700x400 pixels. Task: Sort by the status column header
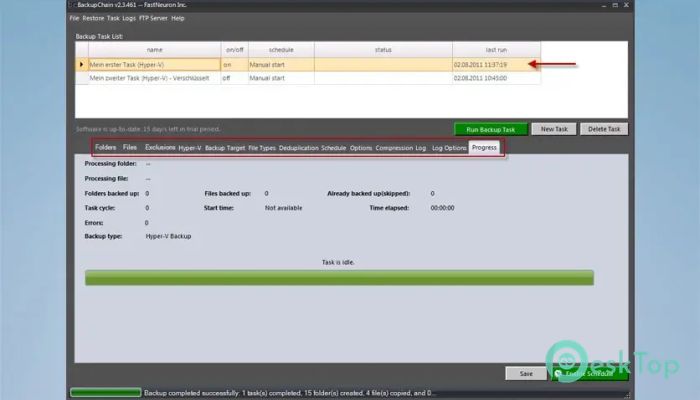pos(383,50)
